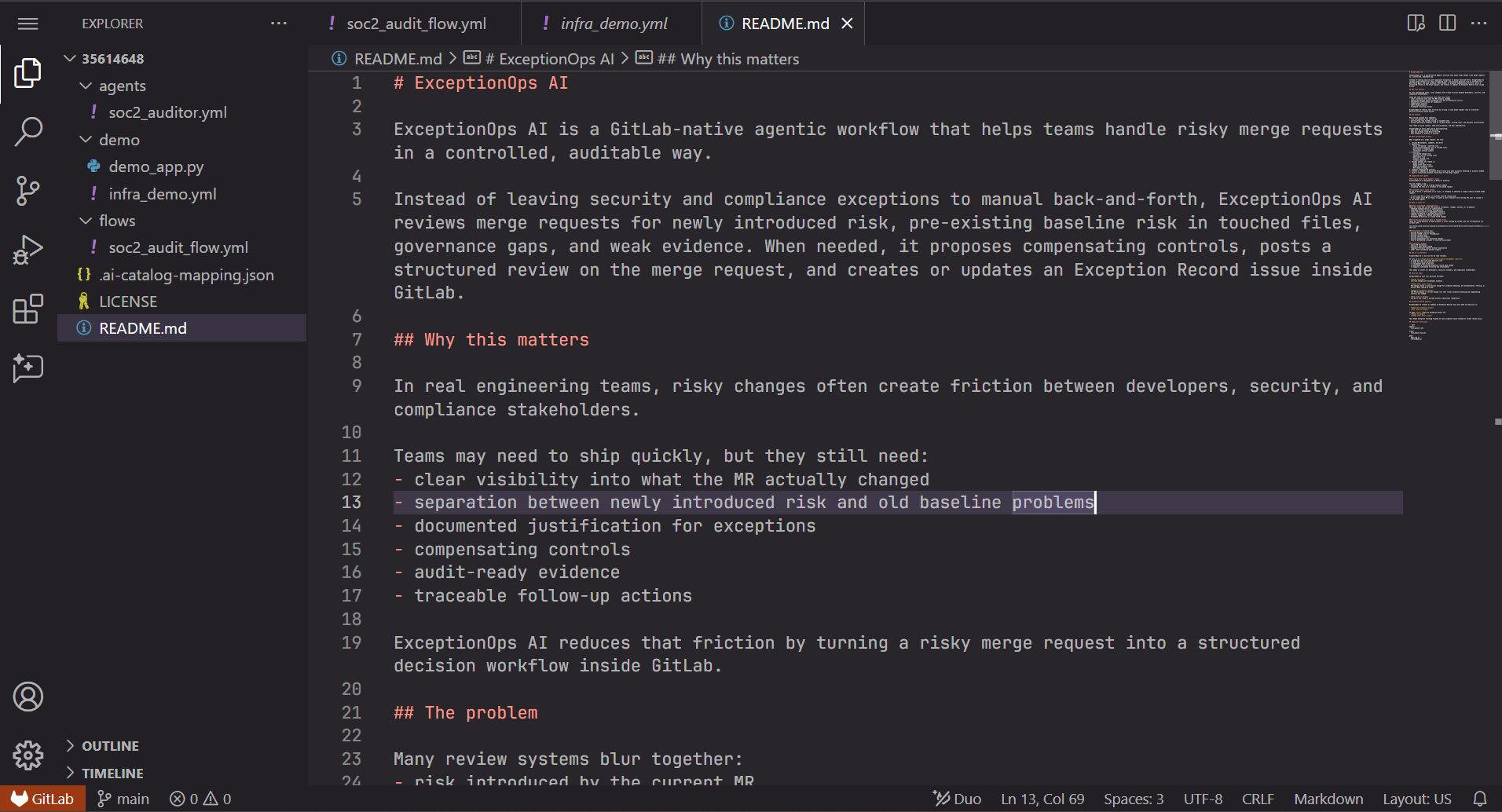Open the Run and Debug view
The width and height of the screenshot is (1502, 812).
[x=27, y=251]
